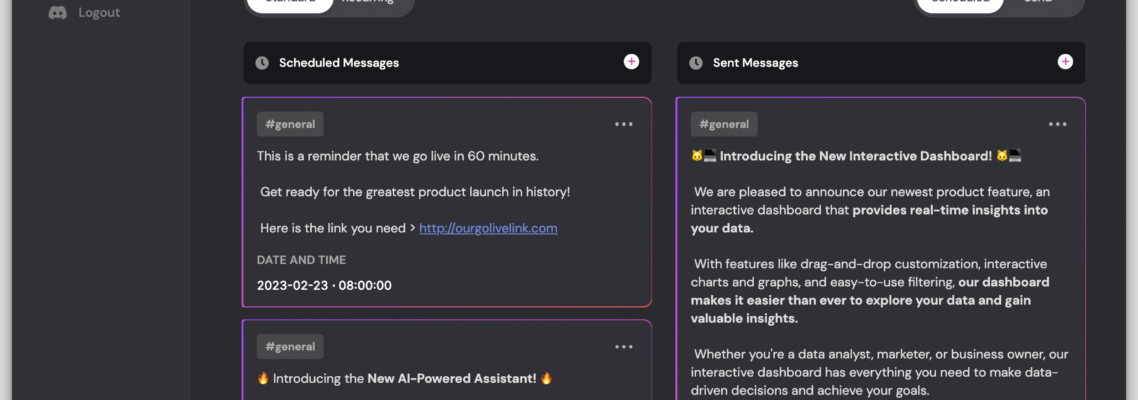Select the Scheduled toggle option on the right
1138x400 pixels.
pyautogui.click(x=960, y=2)
